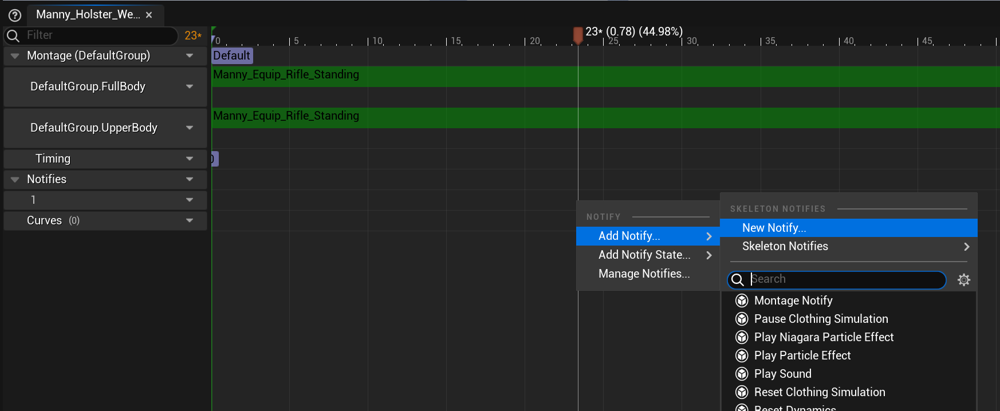The height and width of the screenshot is (411, 1000).
Task: Focus the notify Search field
Action: (x=837, y=280)
